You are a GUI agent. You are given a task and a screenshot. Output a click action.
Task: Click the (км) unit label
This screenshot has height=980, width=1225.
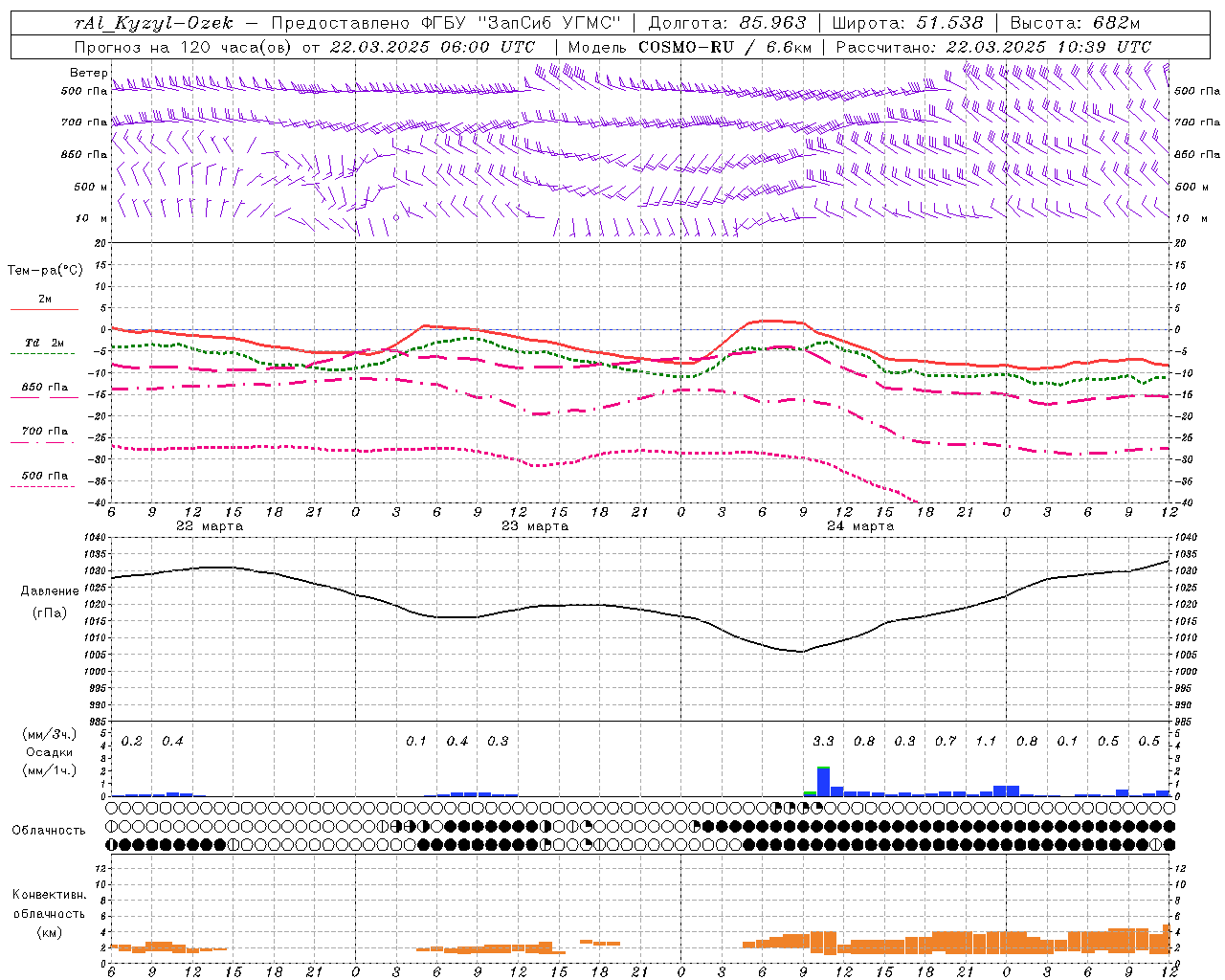click(x=50, y=931)
